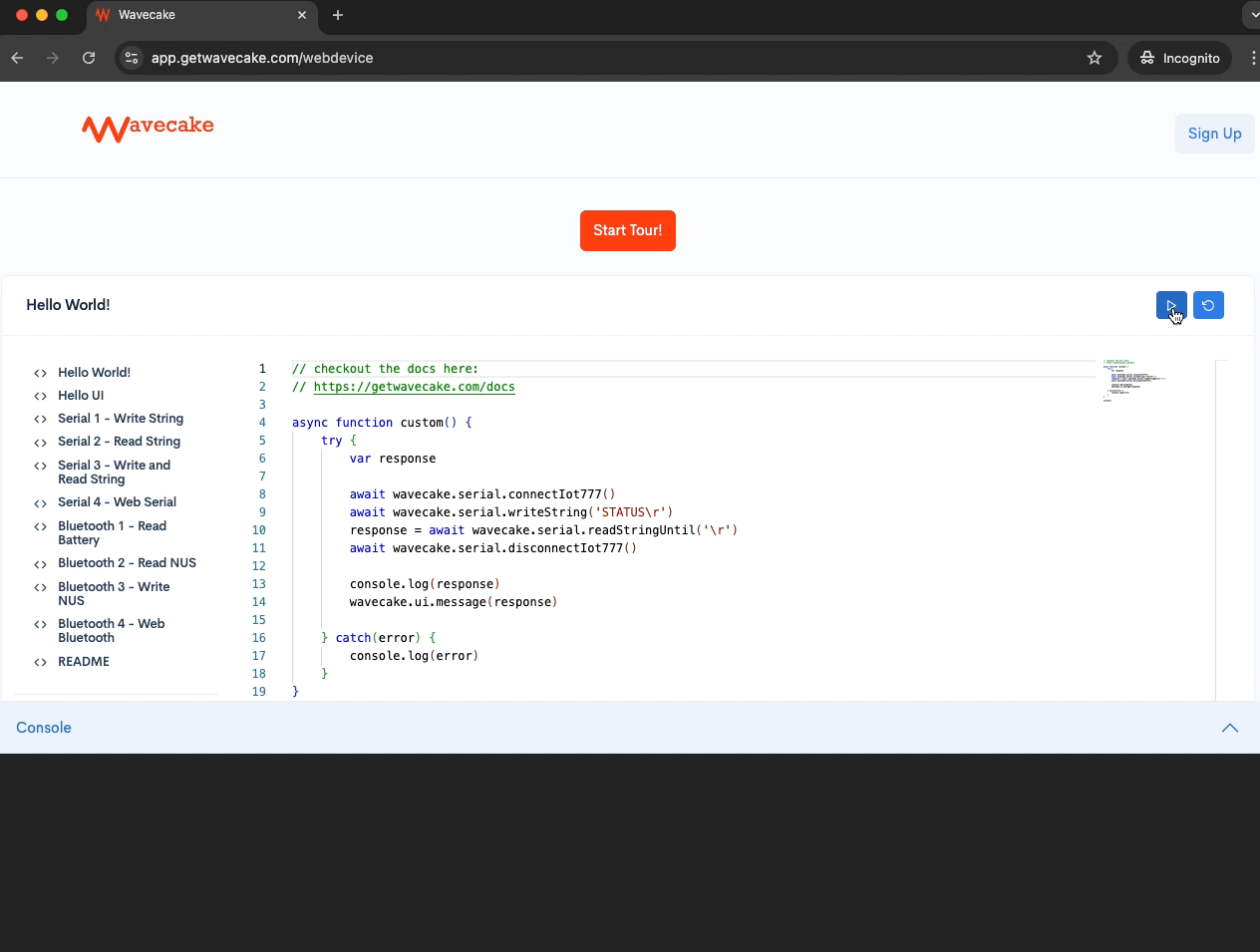1260x952 pixels.
Task: Click code icon beside Hello World!
Action: click(x=40, y=373)
